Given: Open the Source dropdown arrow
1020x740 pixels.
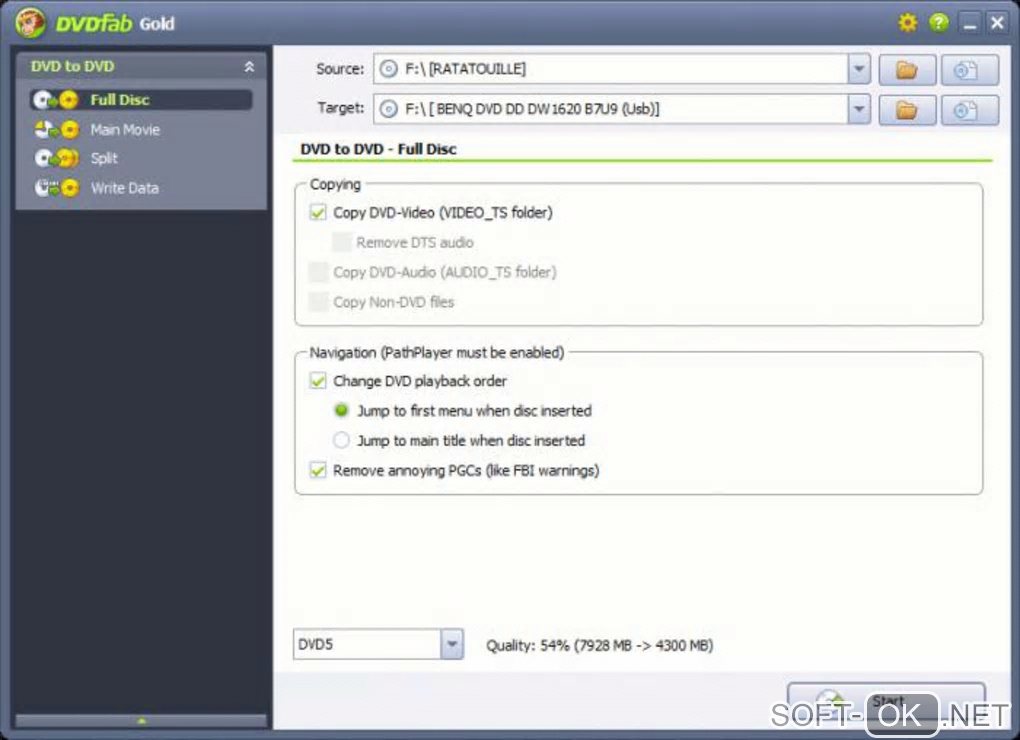Looking at the screenshot, I should pos(859,69).
